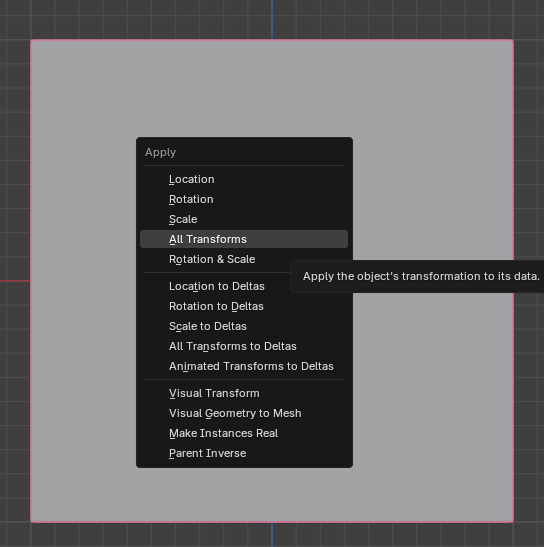Image resolution: width=544 pixels, height=547 pixels.
Task: Click the tooltip about object's transformation
Action: (417, 276)
